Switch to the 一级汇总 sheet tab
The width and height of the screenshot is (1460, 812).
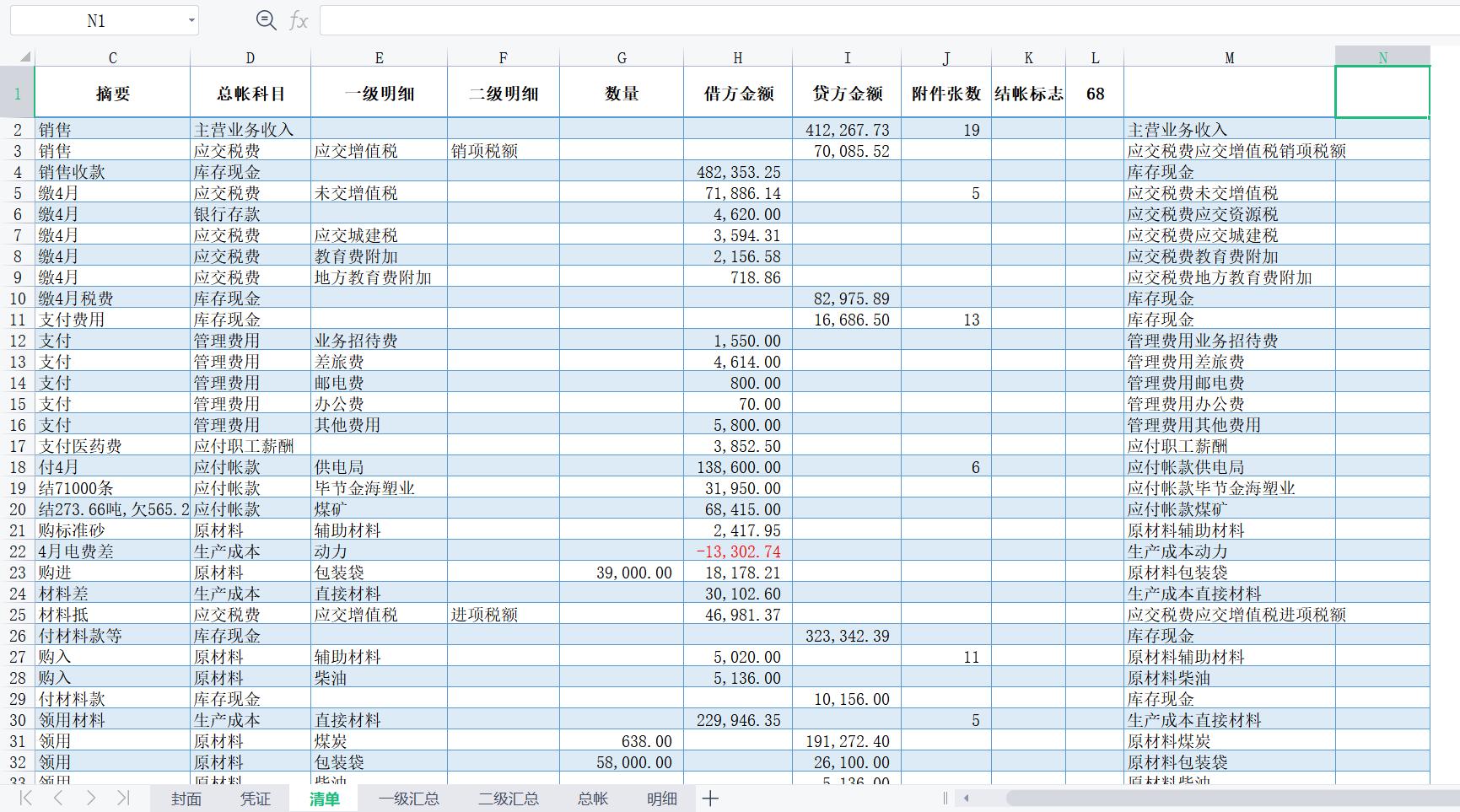coord(409,798)
